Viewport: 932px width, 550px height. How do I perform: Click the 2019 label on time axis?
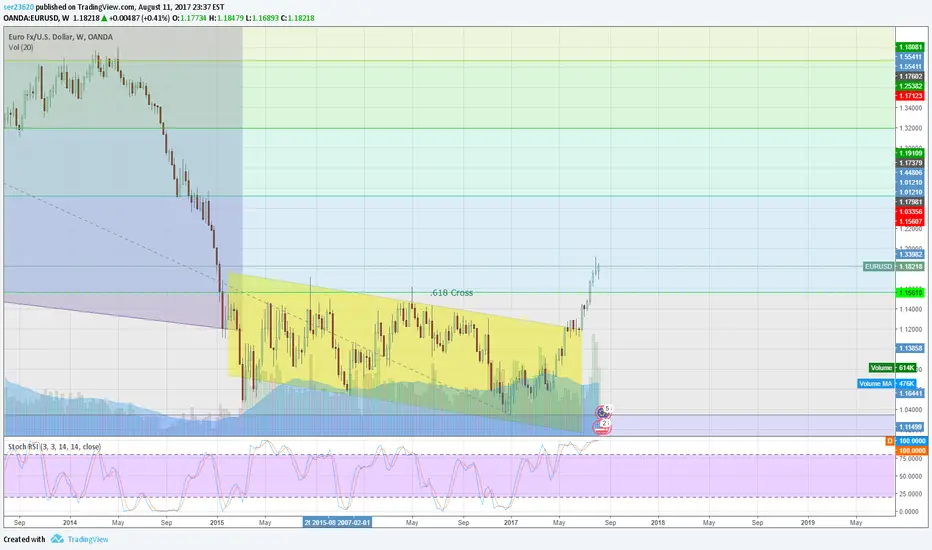tap(808, 523)
